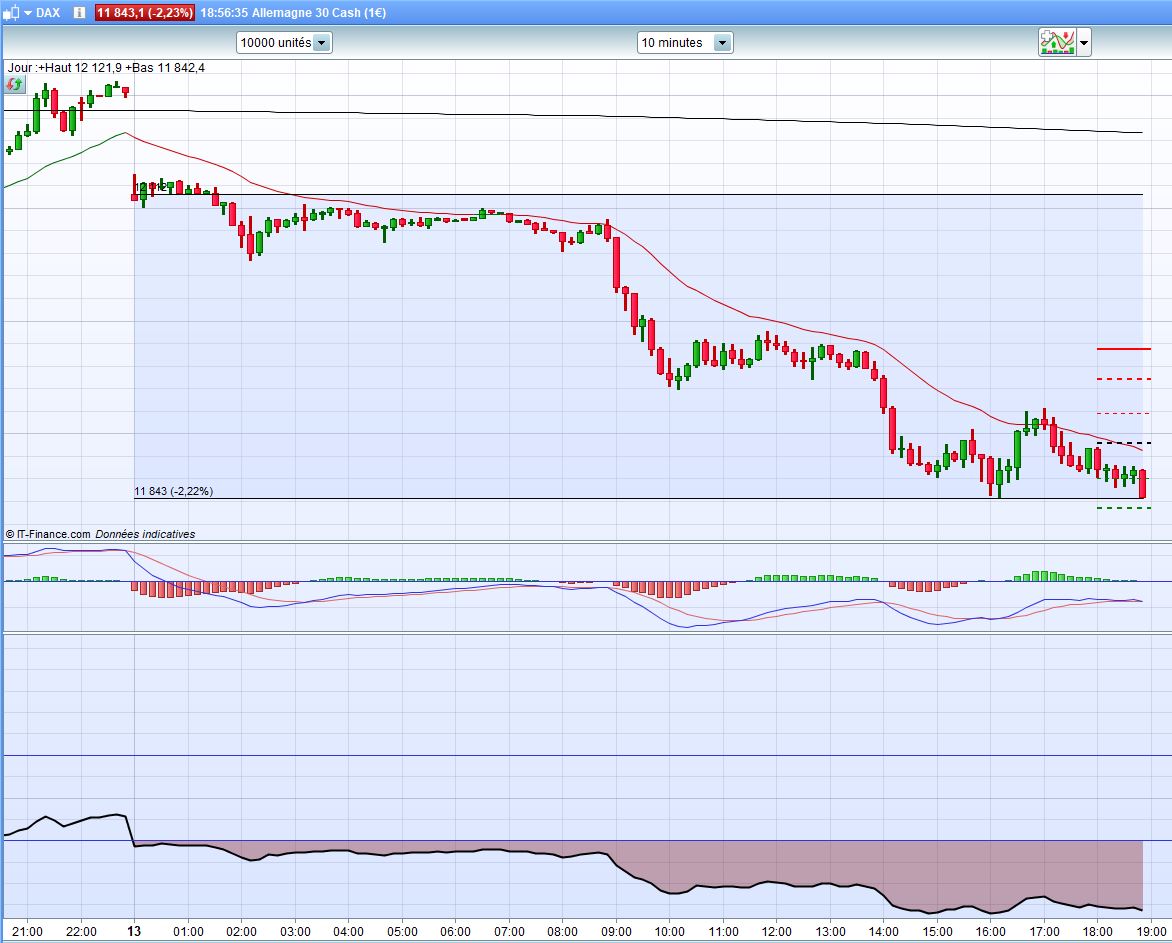Click the 11 843 (-2,22%) price line label
Viewport: 1172px width, 943px height.
173,491
